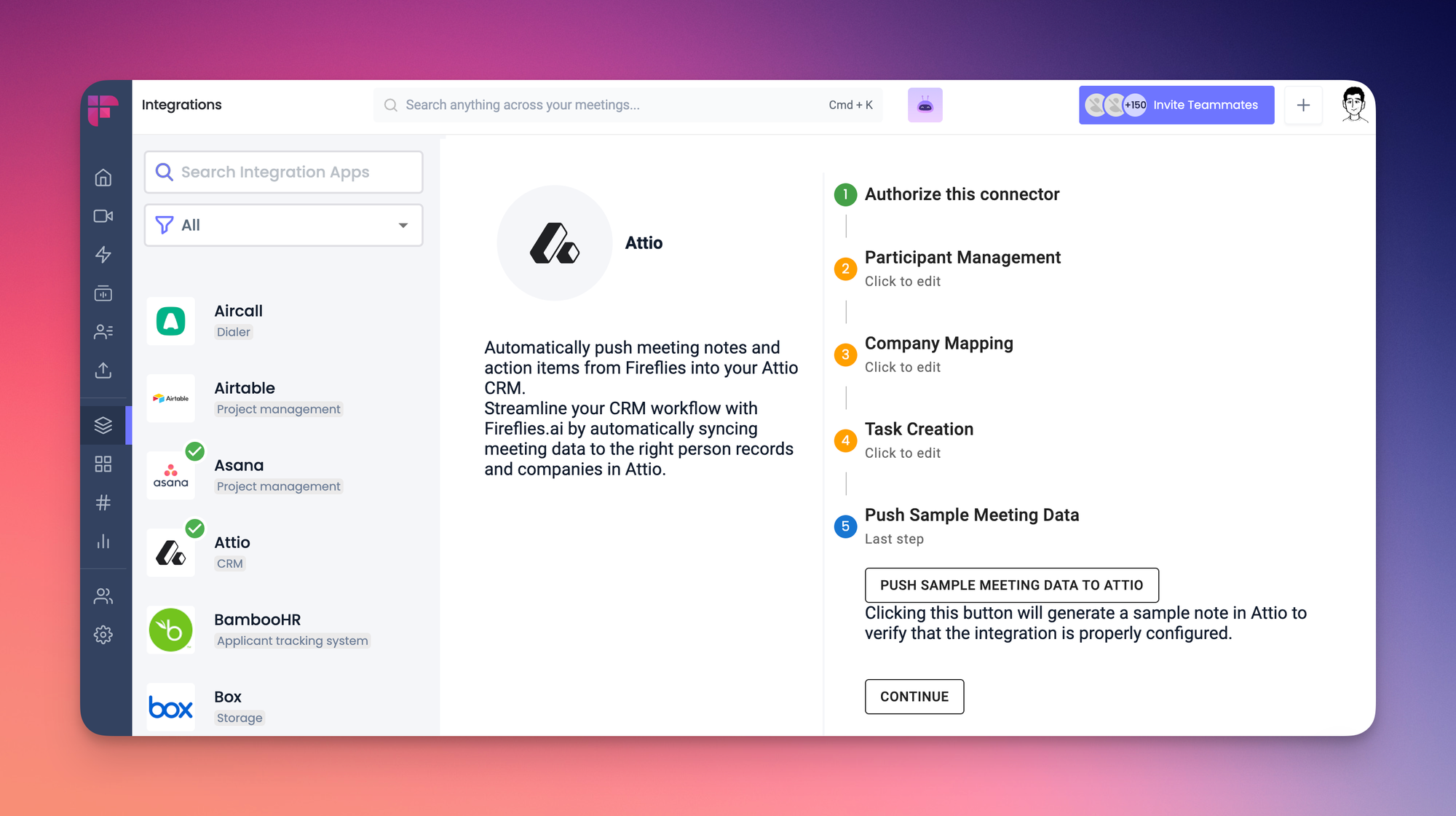
Task: Select BambooHR in the integrations list
Action: (257, 629)
